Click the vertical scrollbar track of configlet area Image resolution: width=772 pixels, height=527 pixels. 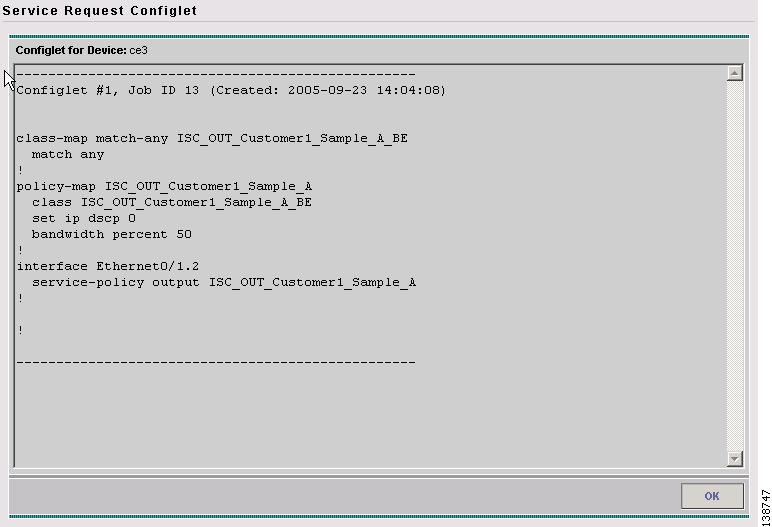click(x=734, y=266)
